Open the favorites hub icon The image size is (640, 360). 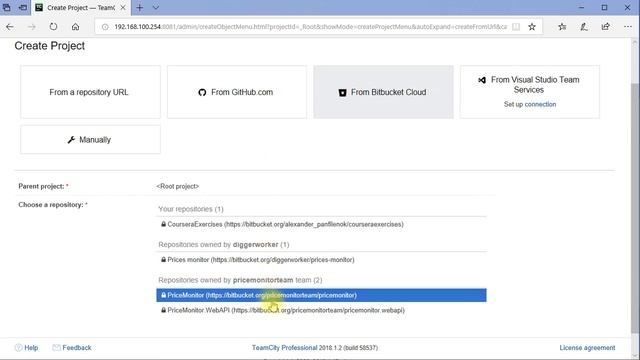click(x=562, y=27)
